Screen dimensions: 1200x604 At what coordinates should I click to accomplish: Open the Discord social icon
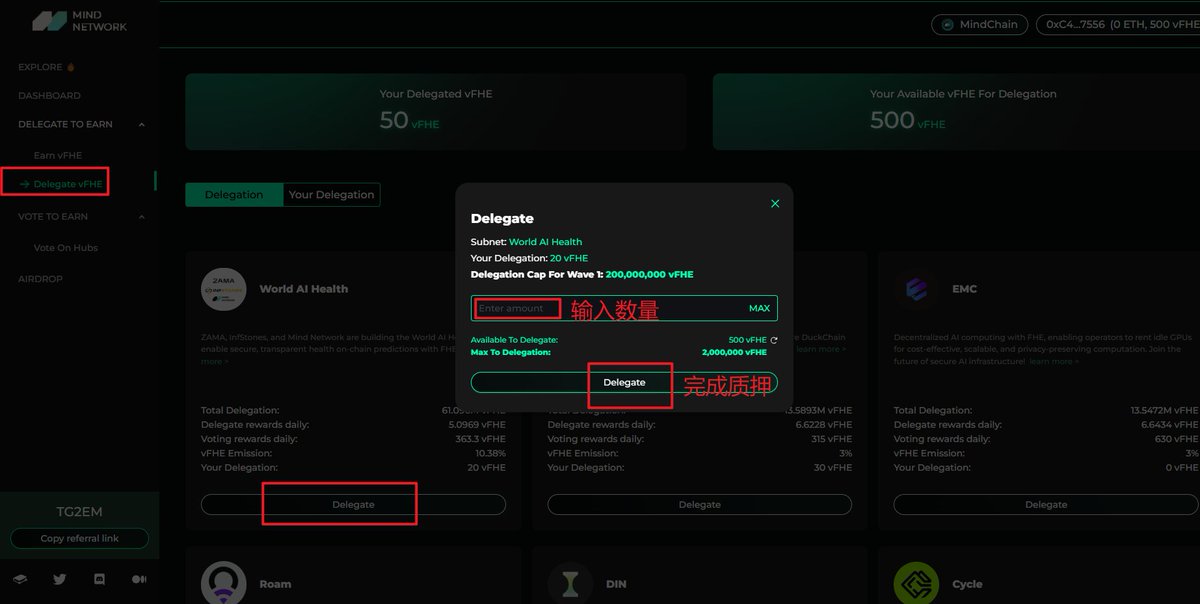click(99, 579)
